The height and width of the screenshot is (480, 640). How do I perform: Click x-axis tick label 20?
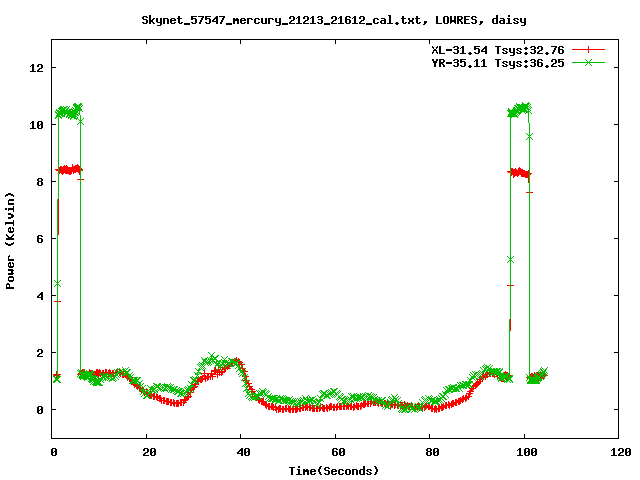(149, 452)
